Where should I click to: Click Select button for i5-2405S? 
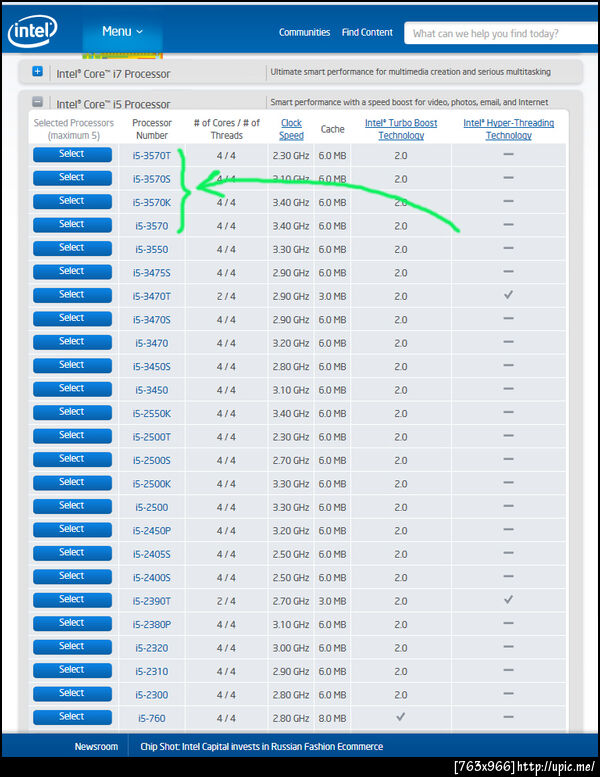pos(72,553)
